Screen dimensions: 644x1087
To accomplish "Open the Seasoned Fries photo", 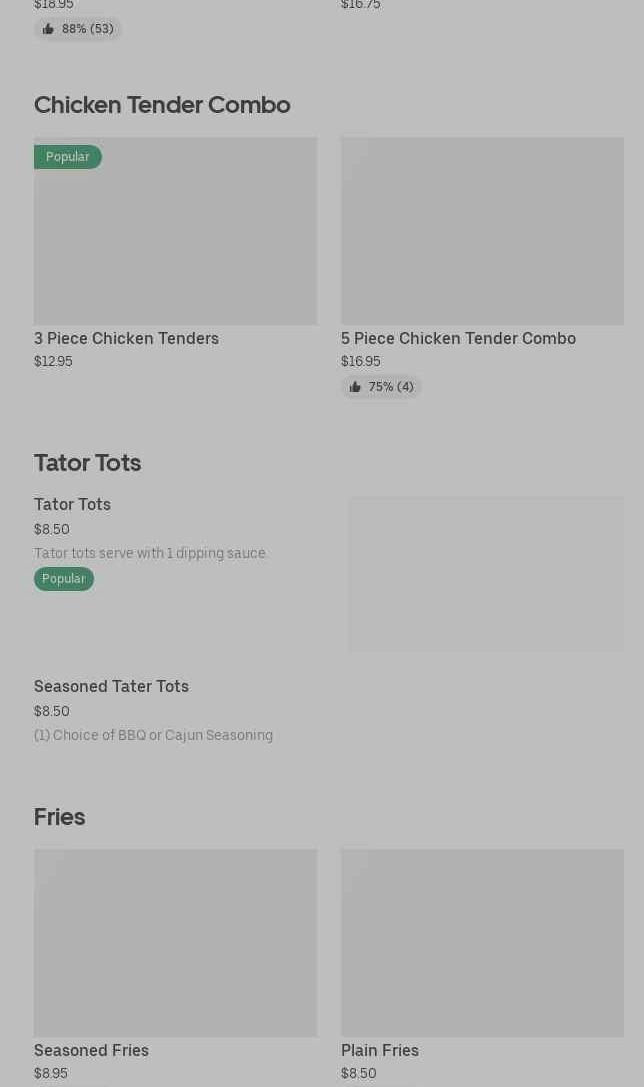I will 175,942.
